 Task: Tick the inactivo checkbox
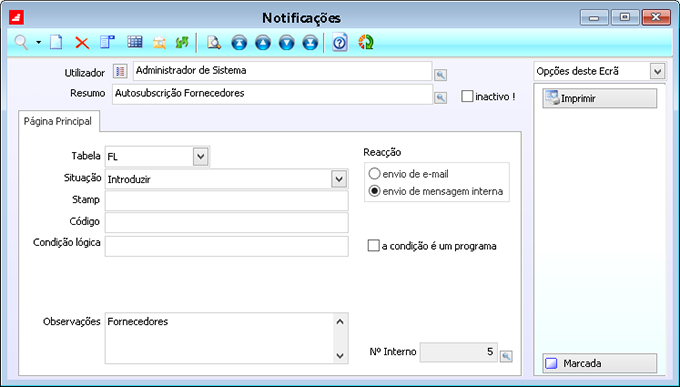(x=467, y=96)
